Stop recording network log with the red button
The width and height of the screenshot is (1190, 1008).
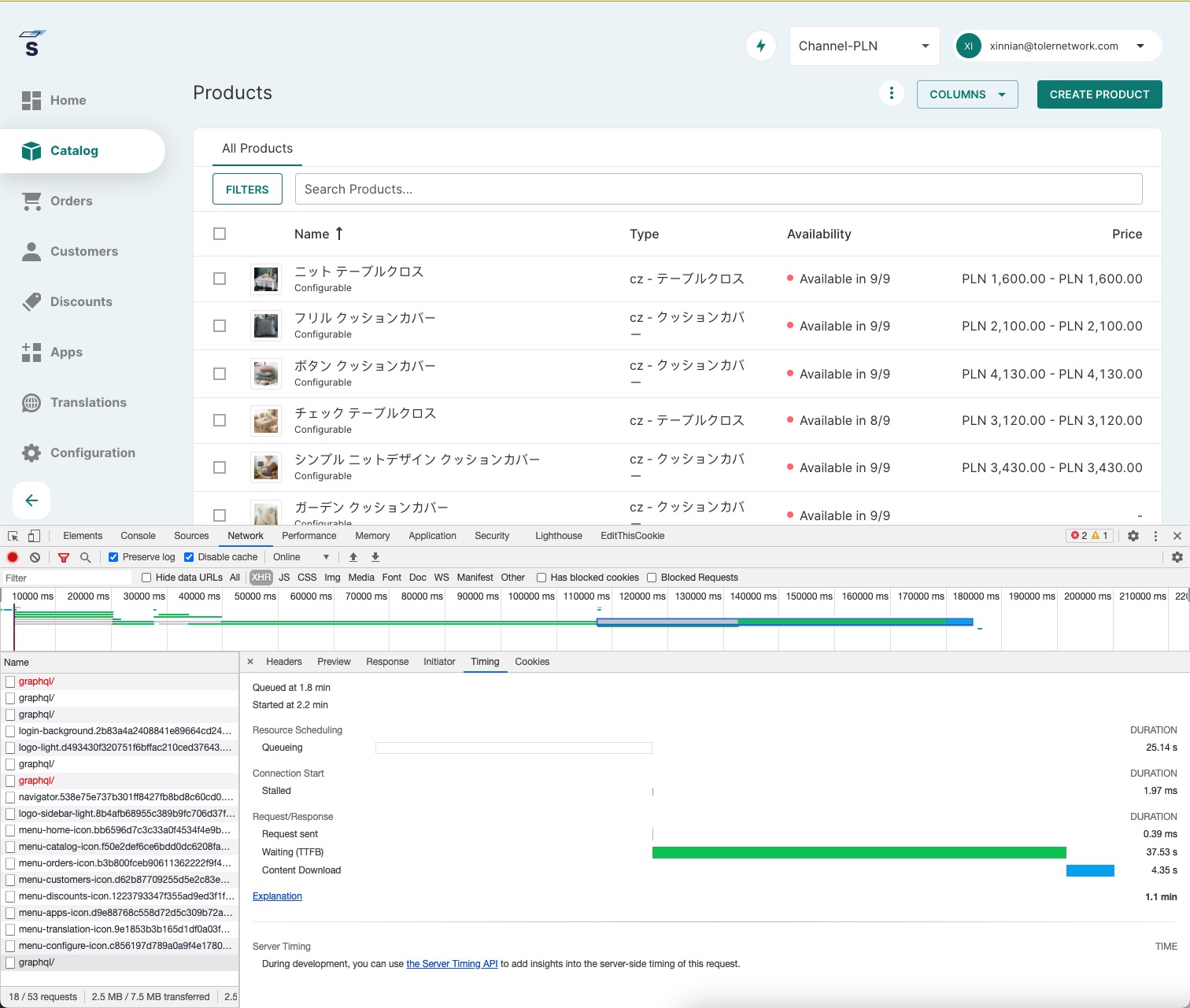(13, 556)
